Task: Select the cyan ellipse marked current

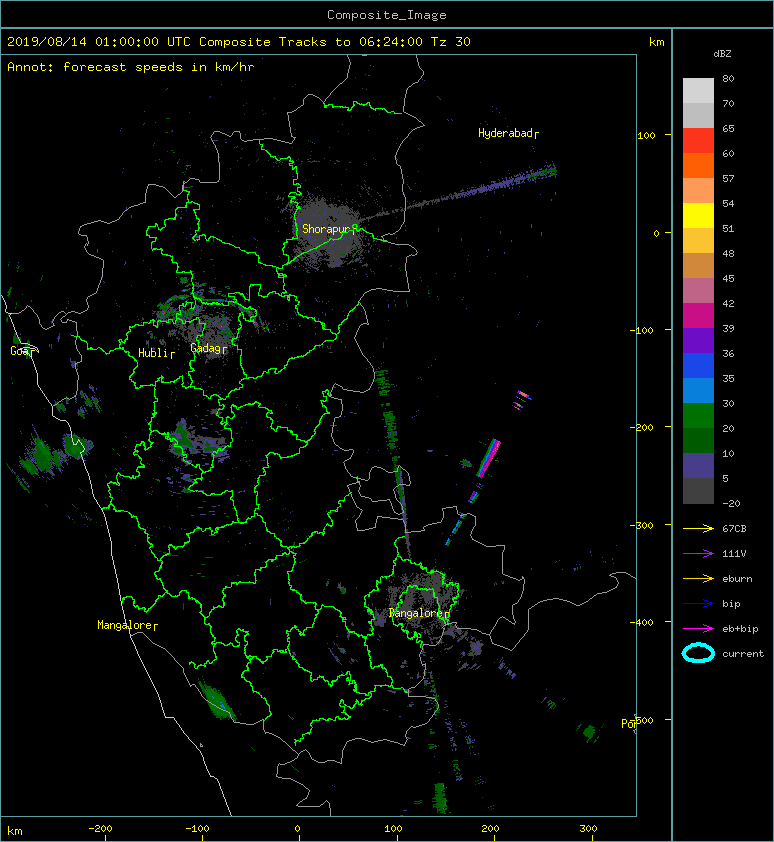Action: click(698, 653)
